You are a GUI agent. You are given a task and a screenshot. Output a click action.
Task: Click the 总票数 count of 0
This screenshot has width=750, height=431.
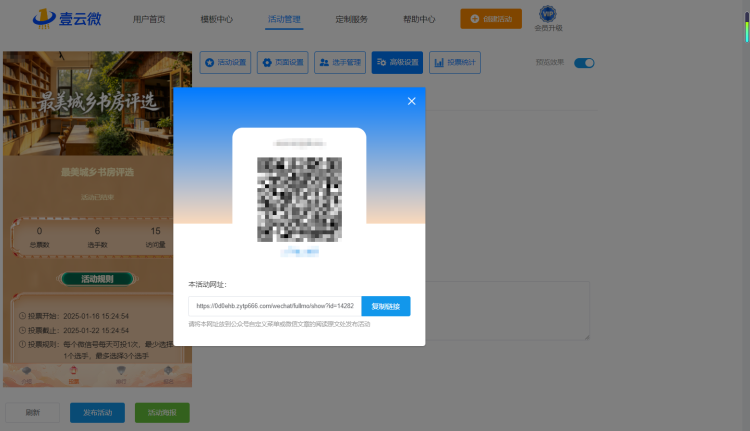[x=39, y=231]
